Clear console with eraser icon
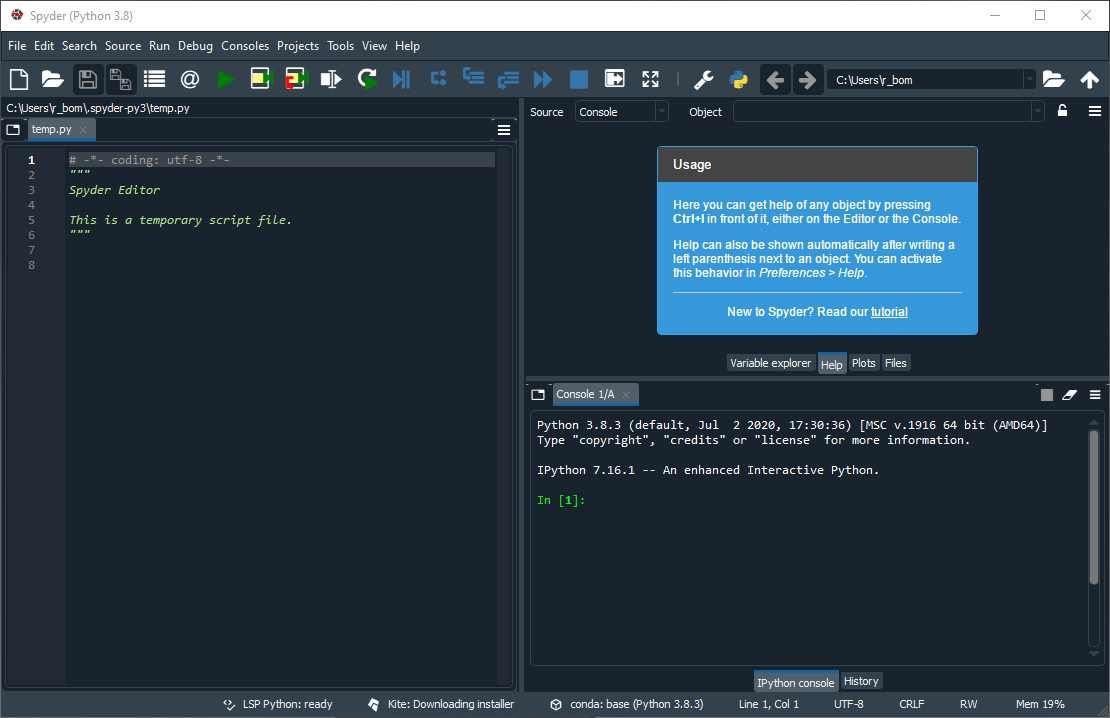This screenshot has width=1110, height=718. coord(1070,394)
